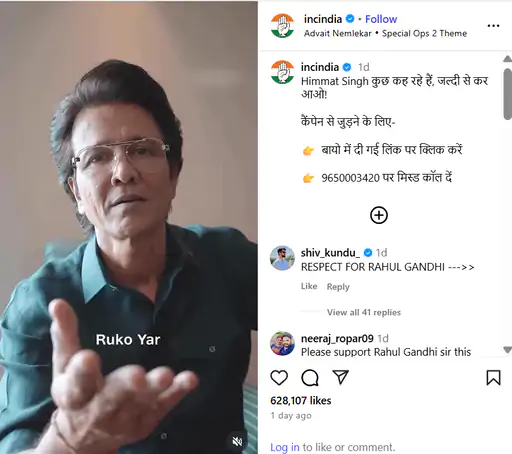Viewport: 512px width, 454px height.
Task: Open the Advait Nemlekar Special Ops 2 Theme audio
Action: coord(385,33)
